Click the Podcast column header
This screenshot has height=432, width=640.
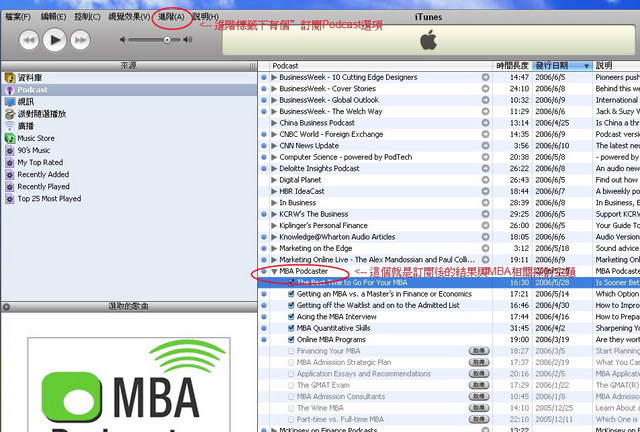click(x=381, y=66)
